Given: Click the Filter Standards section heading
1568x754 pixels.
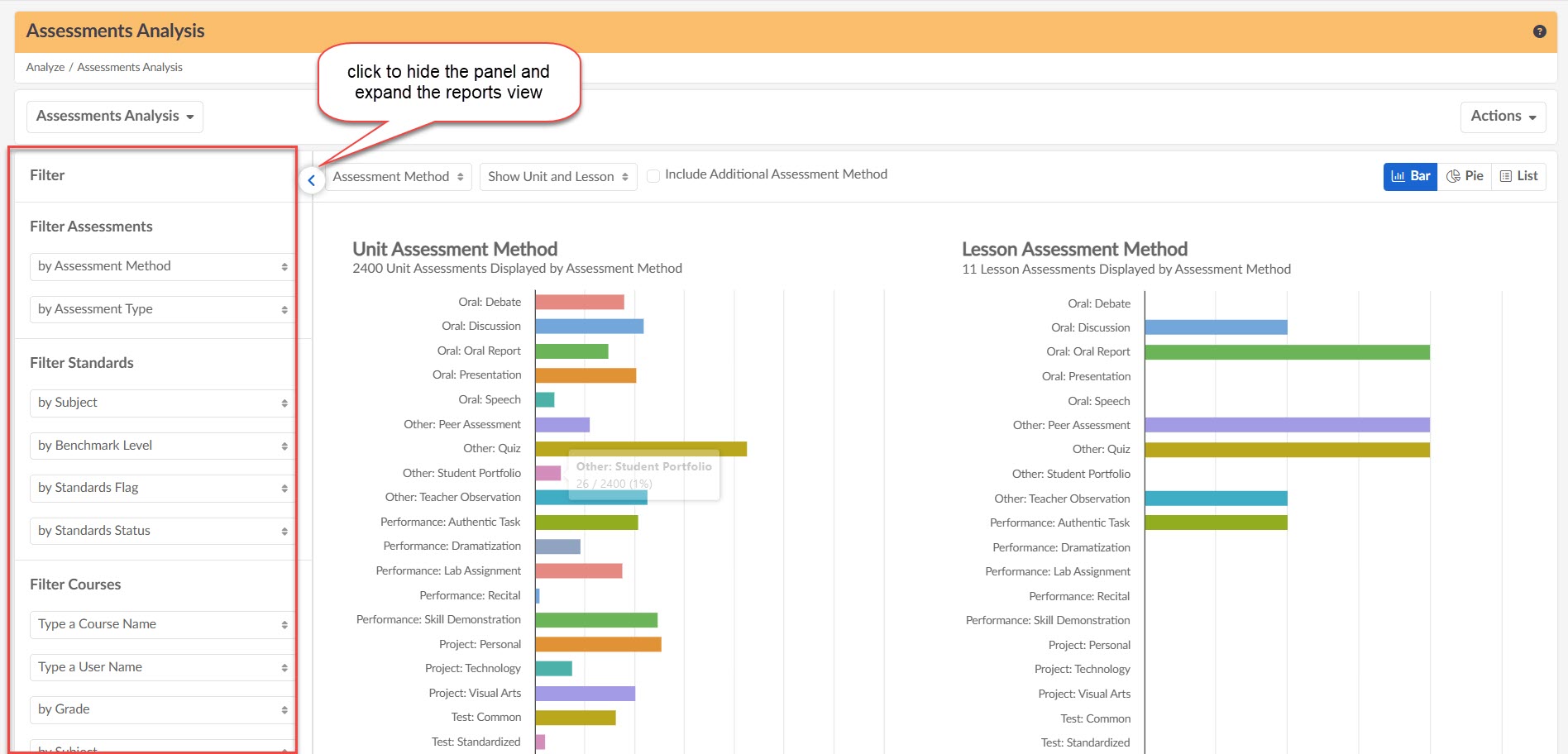Looking at the screenshot, I should [x=82, y=363].
